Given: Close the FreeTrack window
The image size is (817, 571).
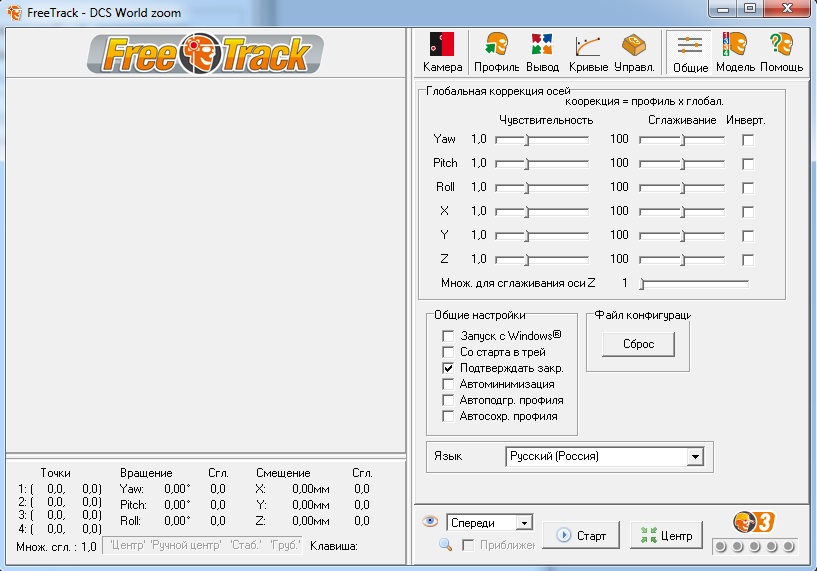Looking at the screenshot, I should point(787,8).
